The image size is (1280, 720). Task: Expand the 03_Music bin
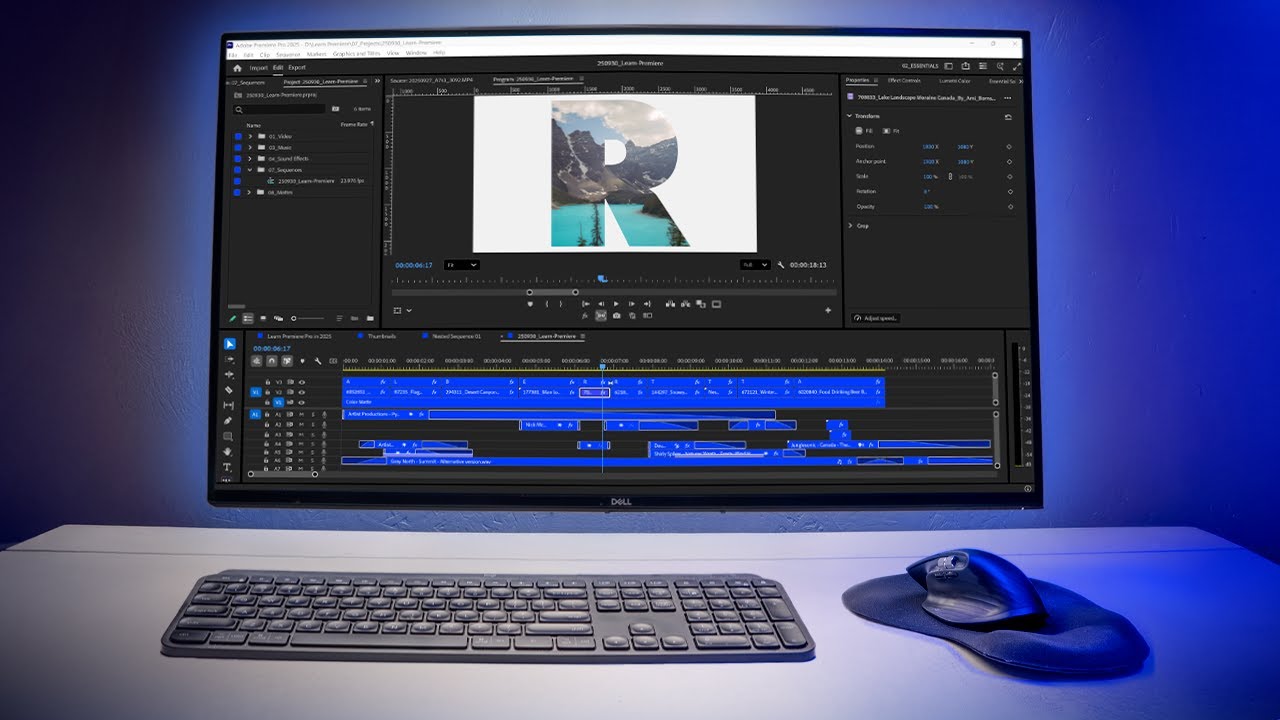tap(250, 147)
